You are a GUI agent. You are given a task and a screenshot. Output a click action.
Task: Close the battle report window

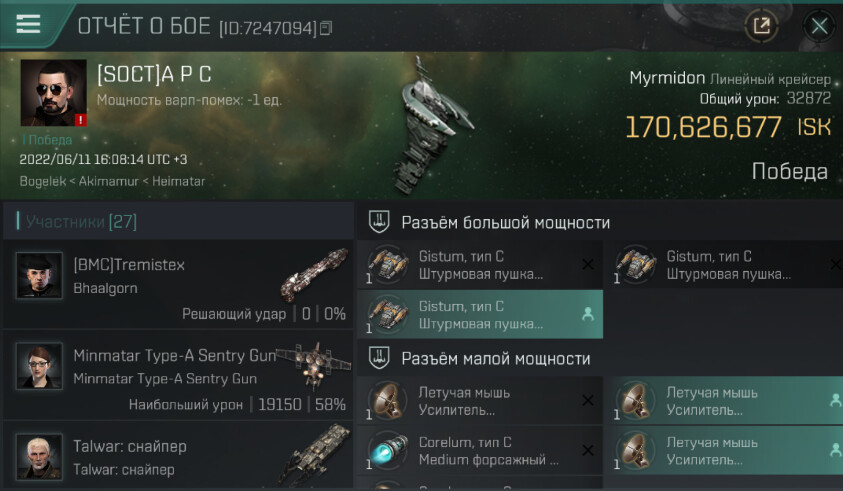(819, 25)
